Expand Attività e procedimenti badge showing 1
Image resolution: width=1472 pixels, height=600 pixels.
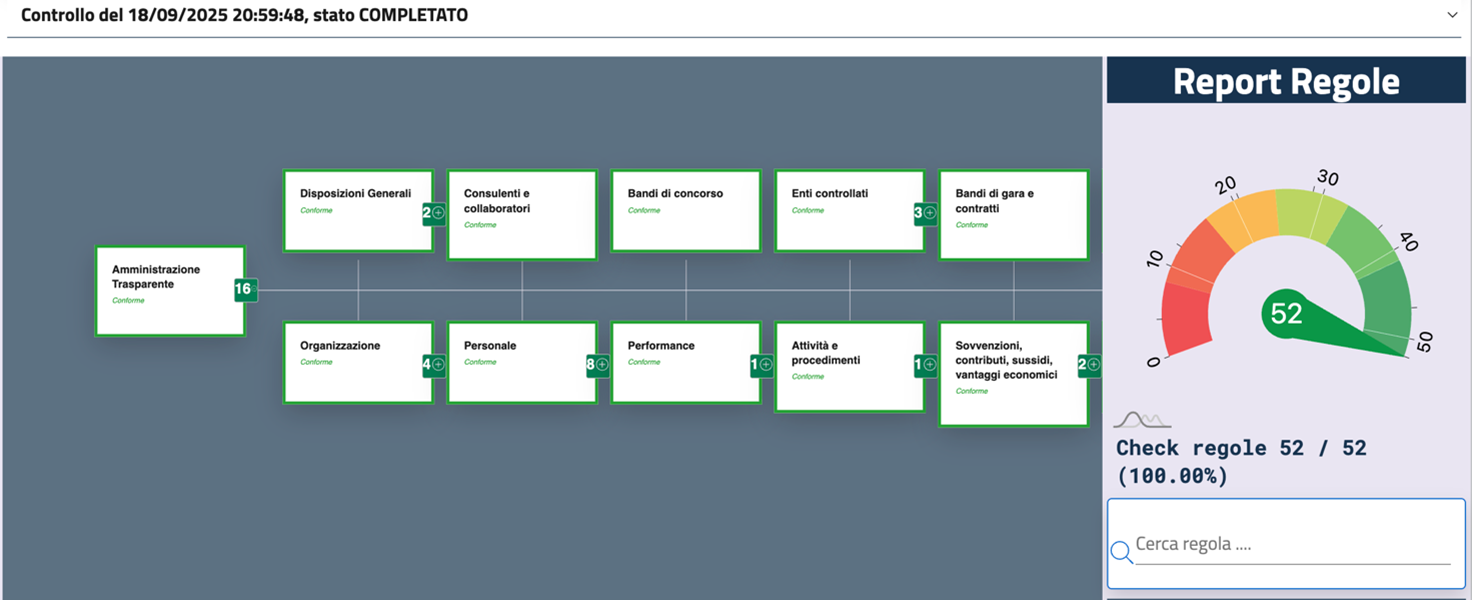(x=925, y=365)
